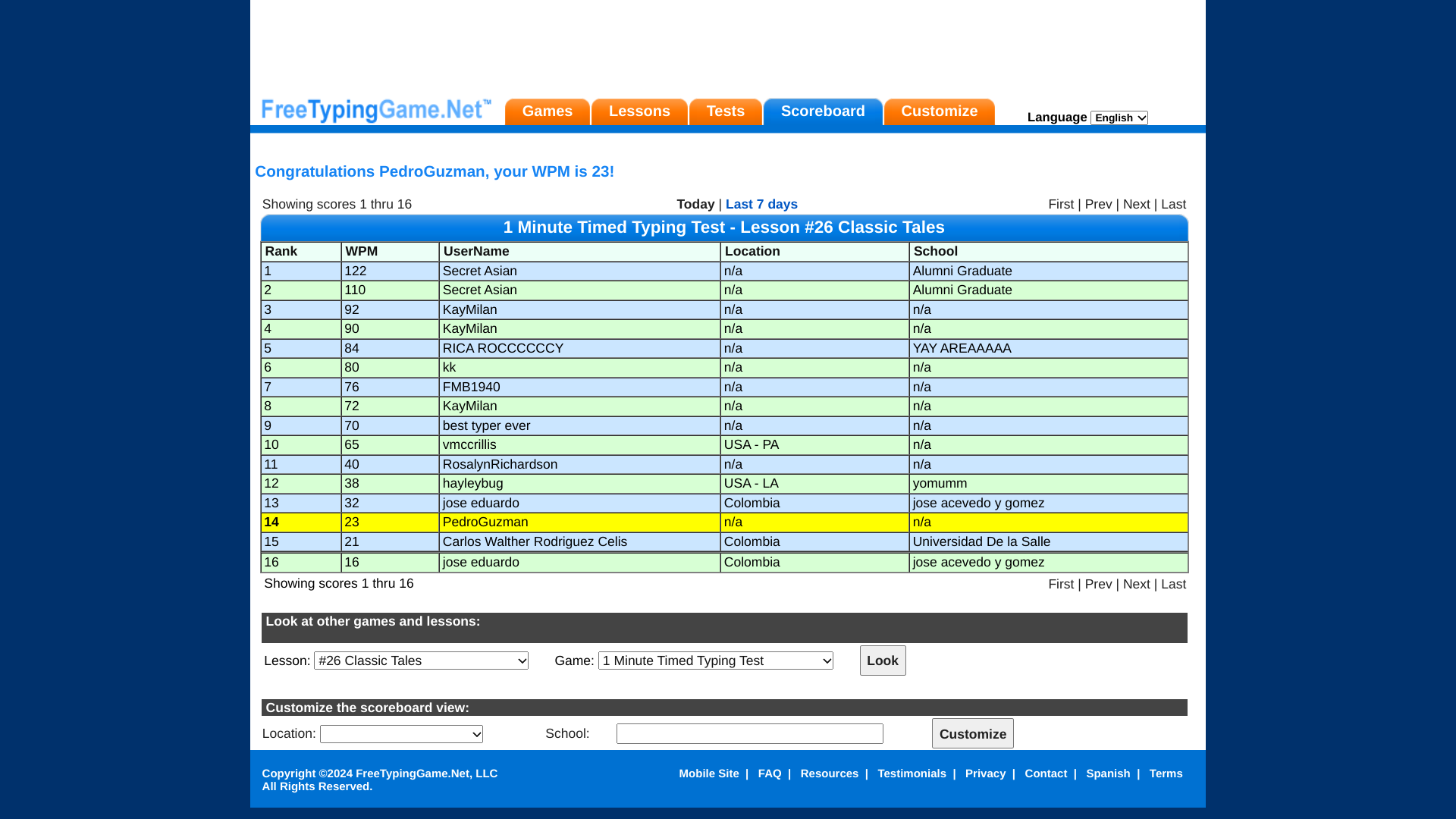Click username kk in rank 6
The width and height of the screenshot is (1456, 819).
click(x=449, y=368)
